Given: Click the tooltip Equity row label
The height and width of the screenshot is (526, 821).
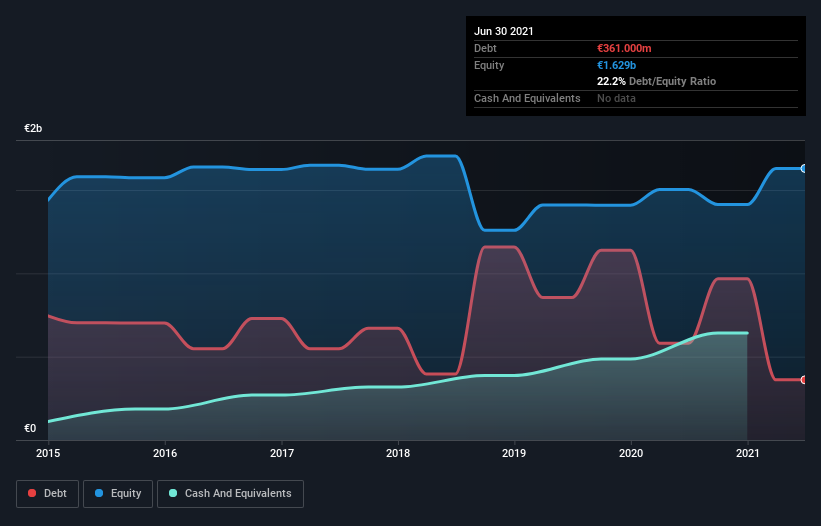Looking at the screenshot, I should click(489, 65).
